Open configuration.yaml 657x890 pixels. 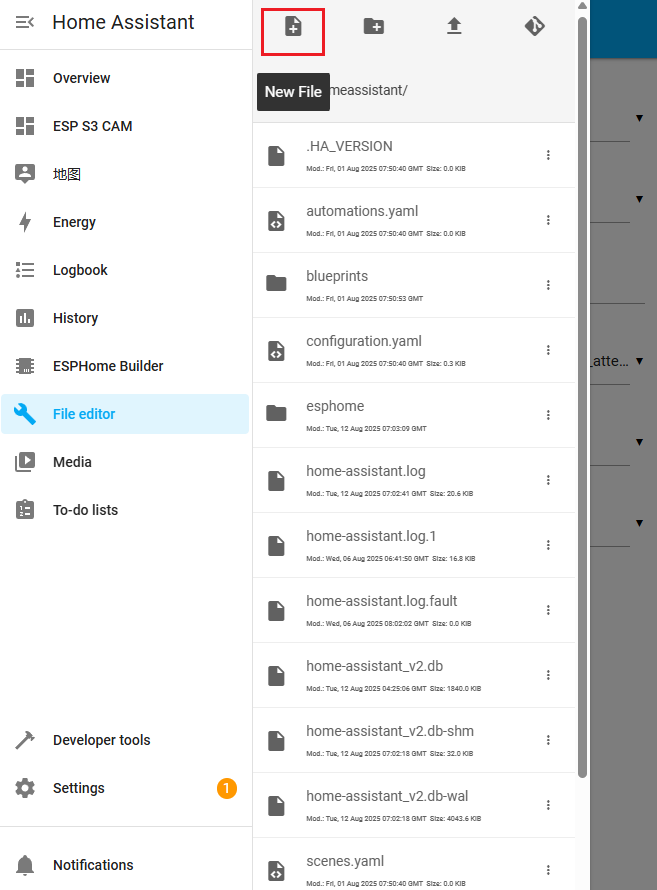414,350
